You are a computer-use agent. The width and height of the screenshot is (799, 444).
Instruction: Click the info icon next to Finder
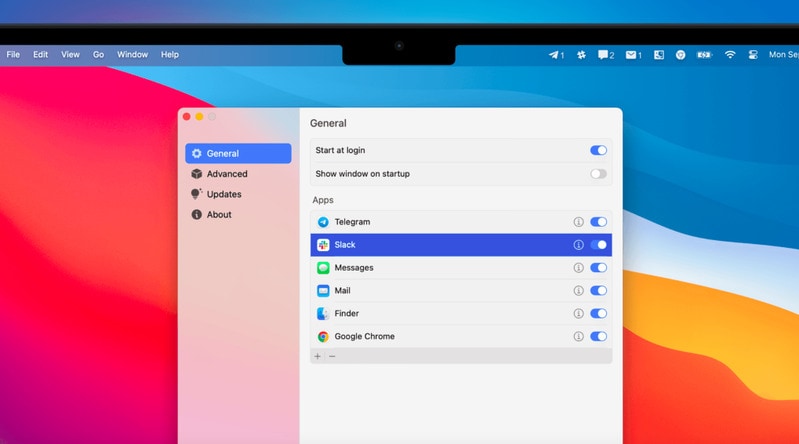coord(578,314)
